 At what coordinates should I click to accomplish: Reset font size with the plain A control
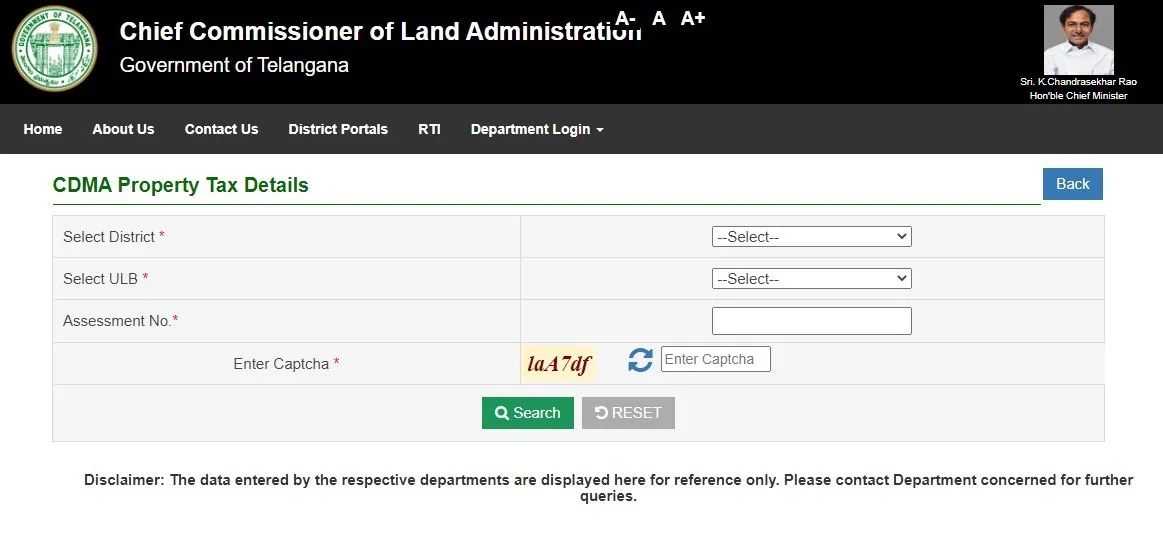click(x=659, y=18)
